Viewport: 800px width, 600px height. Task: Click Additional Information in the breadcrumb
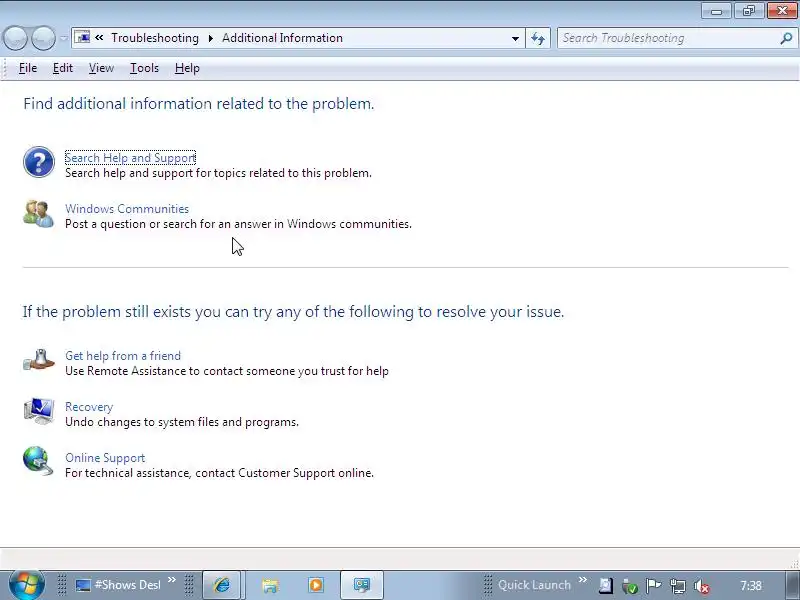click(282, 38)
